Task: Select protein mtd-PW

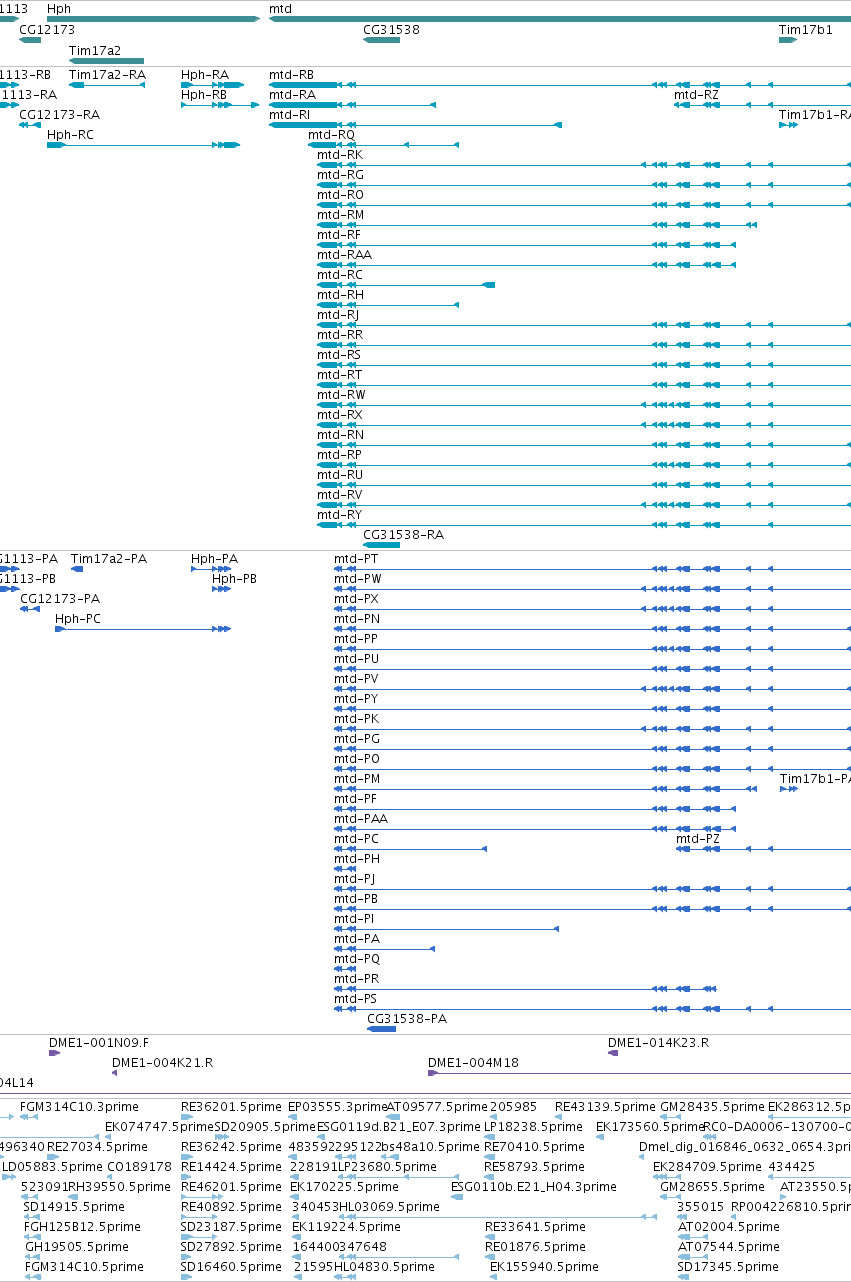Action: click(358, 579)
